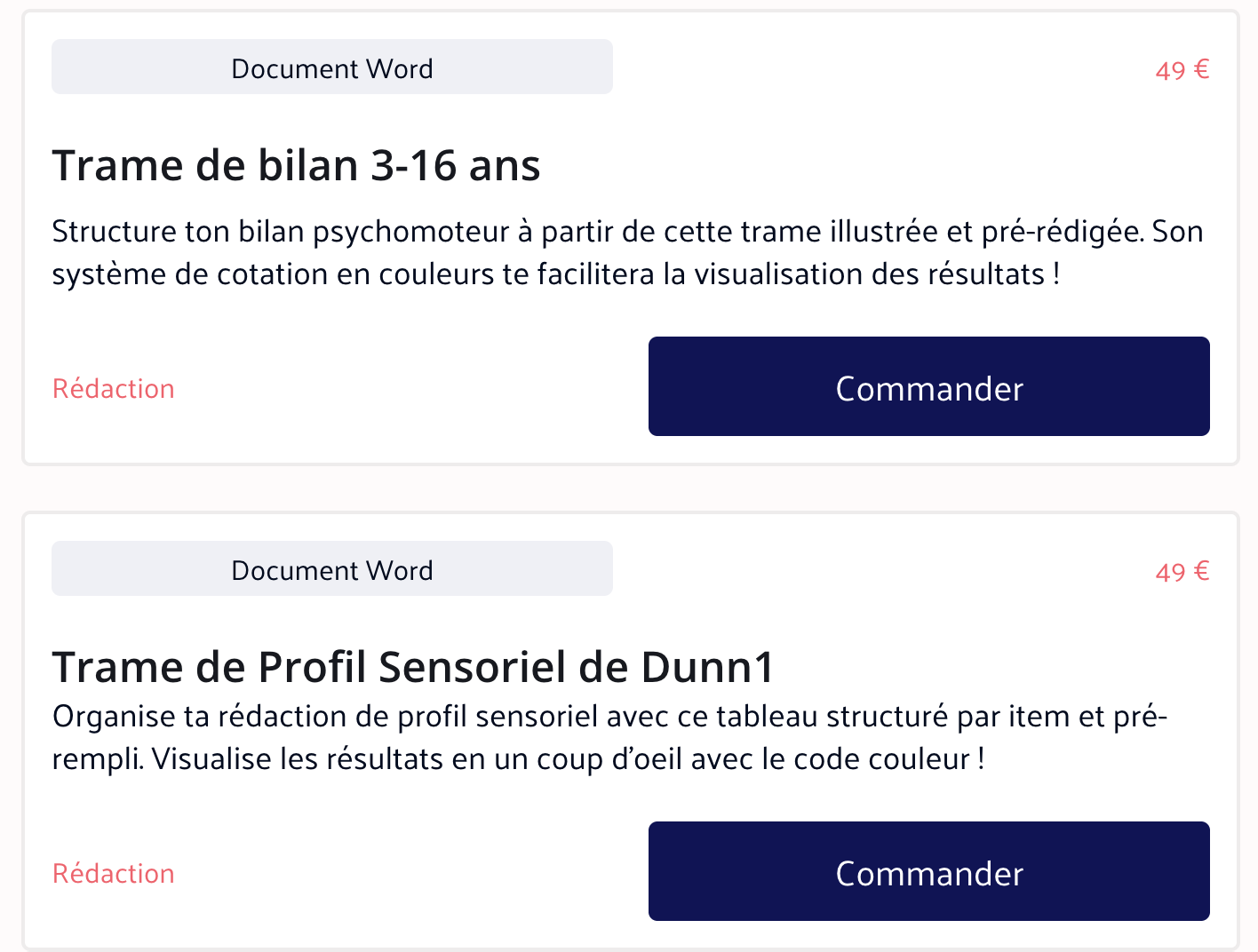Order the Trame de Profil Sensoriel de Dunn
The height and width of the screenshot is (952, 1258).
pos(928,871)
